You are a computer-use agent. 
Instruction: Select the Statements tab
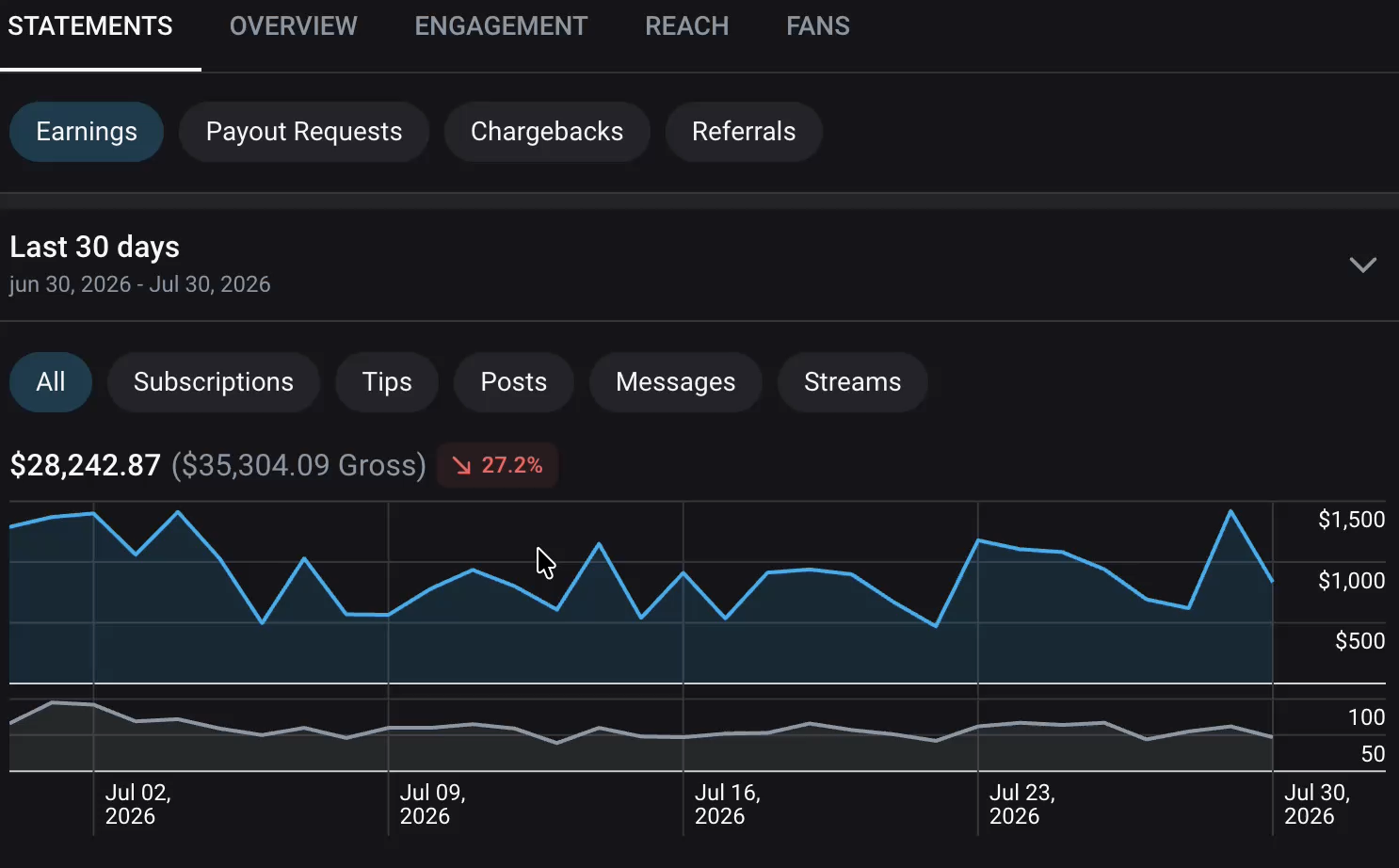[x=90, y=26]
